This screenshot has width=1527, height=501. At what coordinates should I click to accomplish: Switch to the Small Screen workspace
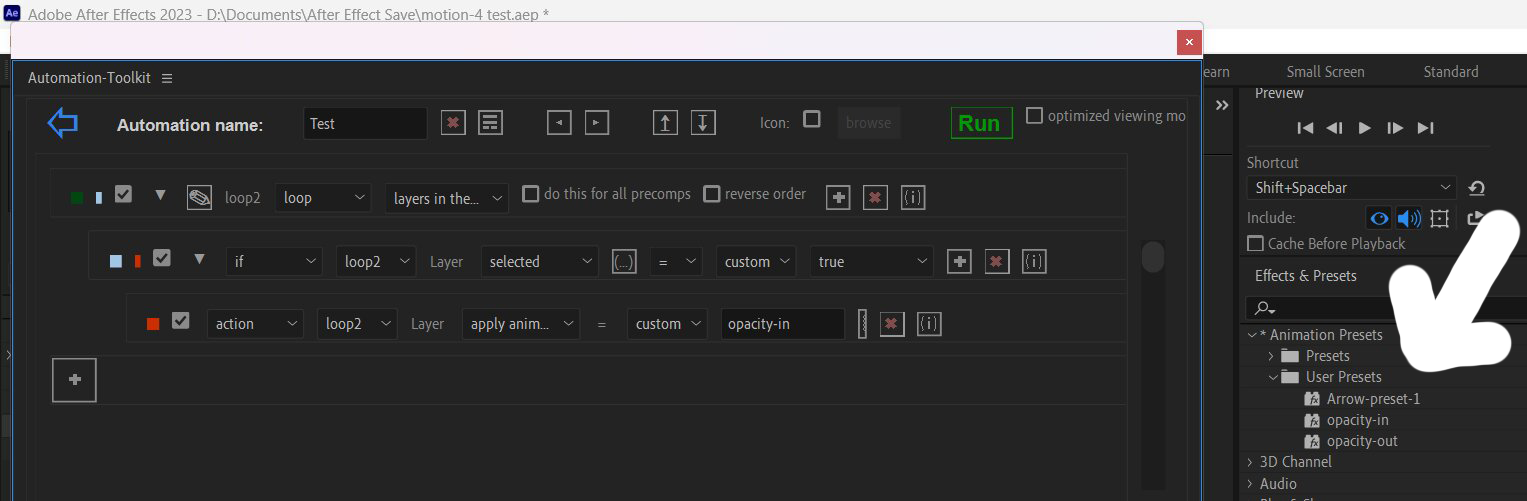1325,72
